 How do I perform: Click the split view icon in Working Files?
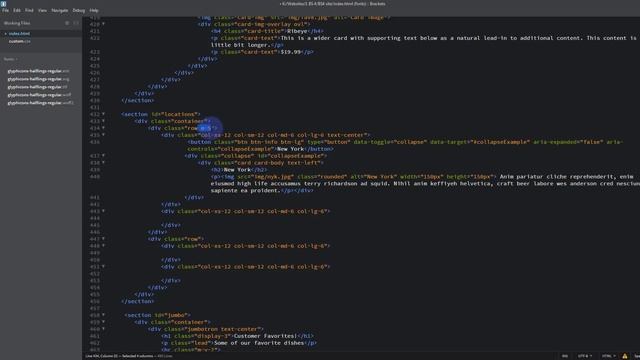click(x=76, y=23)
